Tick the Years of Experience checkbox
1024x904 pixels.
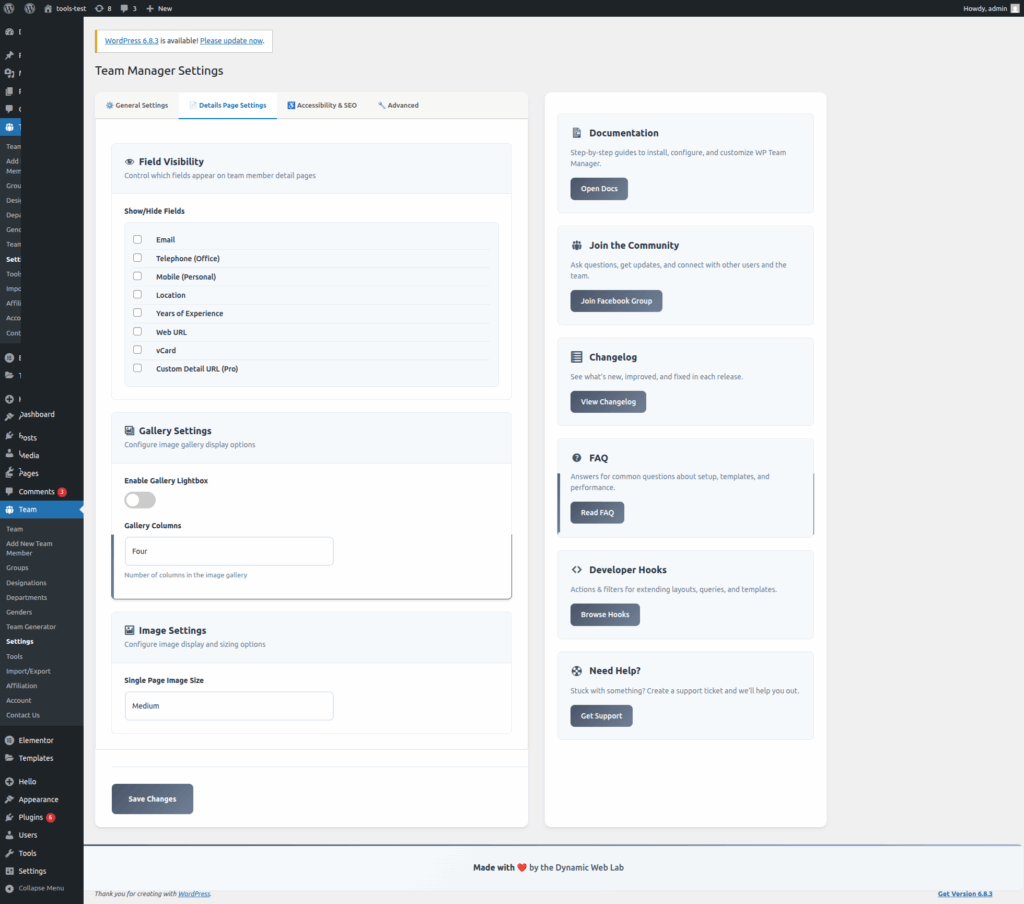pos(137,313)
